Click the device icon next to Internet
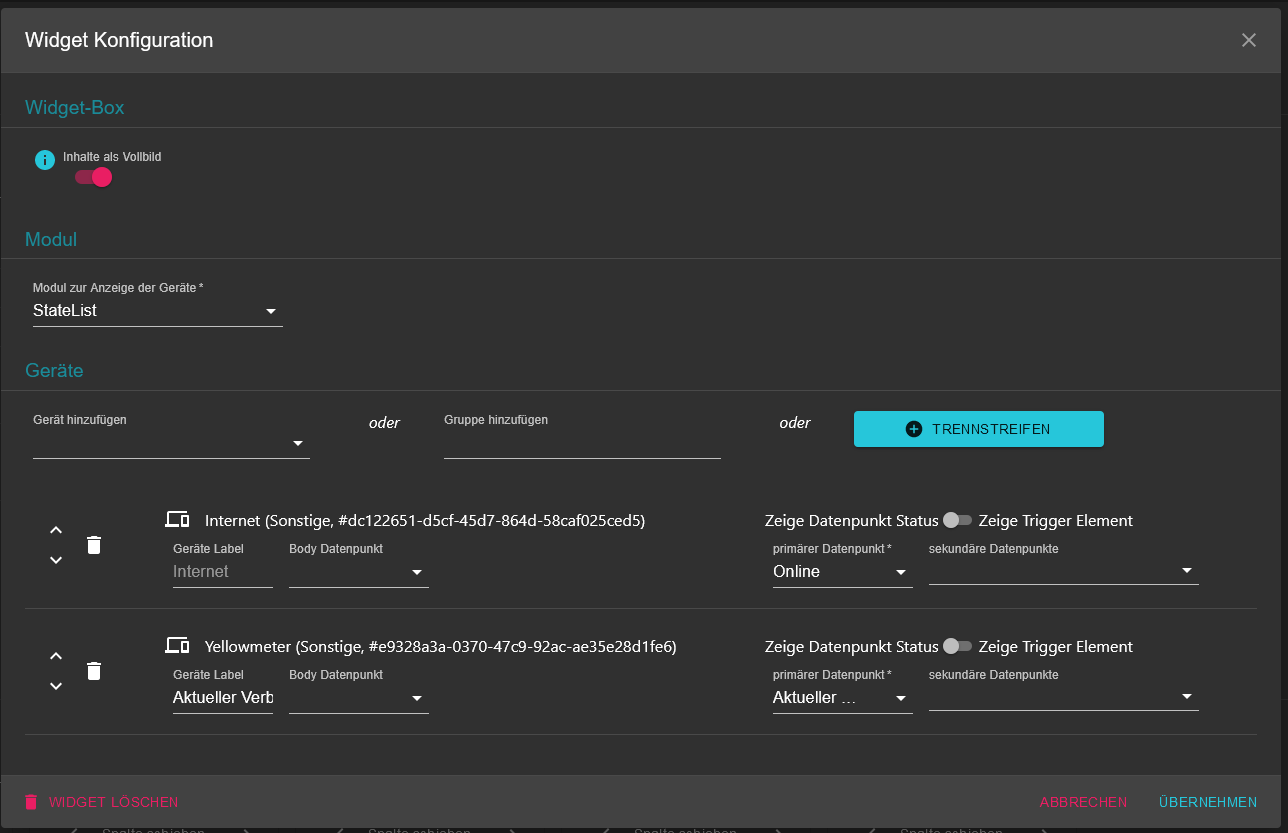Image resolution: width=1288 pixels, height=833 pixels. (x=177, y=519)
